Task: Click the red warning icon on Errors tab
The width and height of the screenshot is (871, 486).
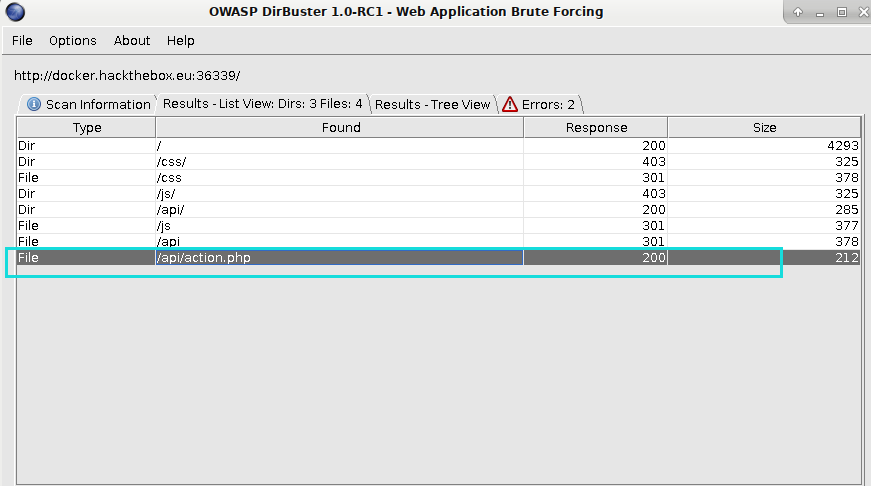Action: click(x=509, y=104)
